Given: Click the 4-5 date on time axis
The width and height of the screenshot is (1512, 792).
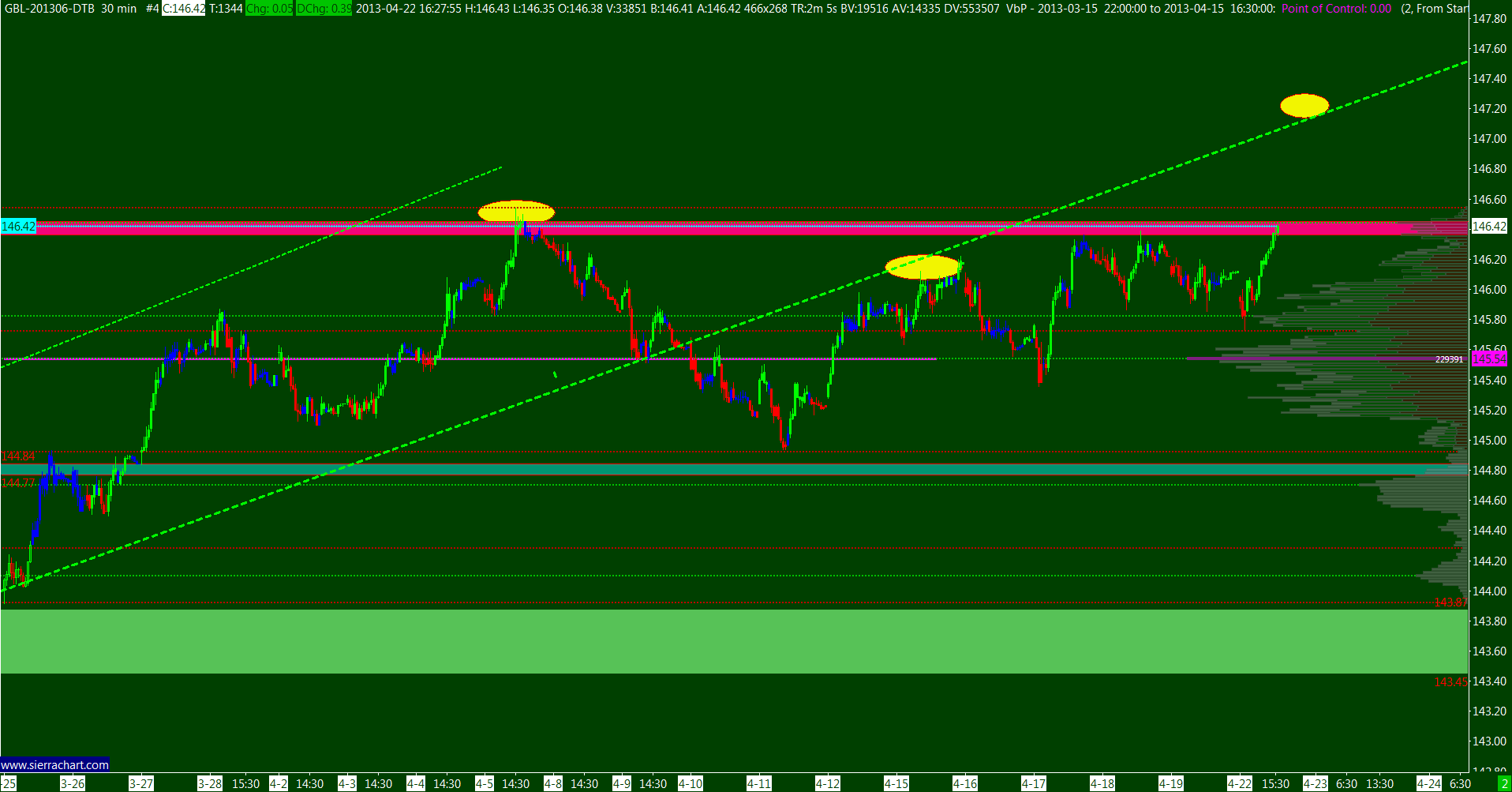Looking at the screenshot, I should (484, 784).
